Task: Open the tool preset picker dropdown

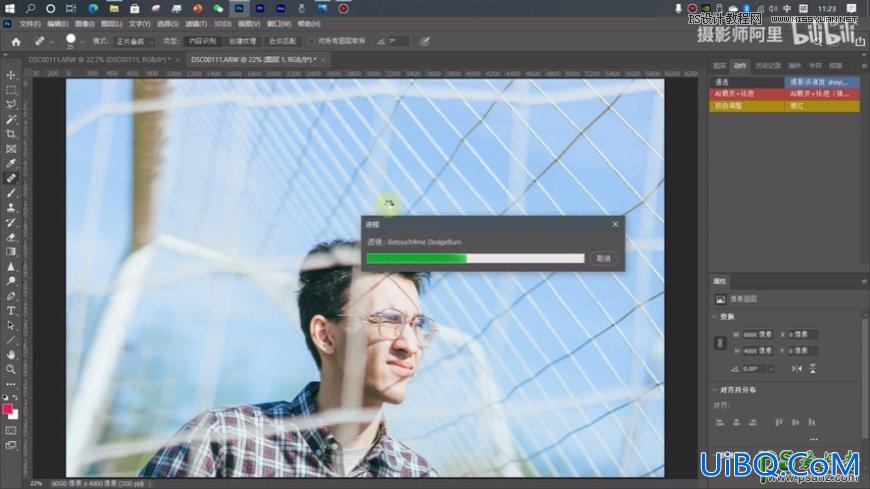Action: (52, 42)
